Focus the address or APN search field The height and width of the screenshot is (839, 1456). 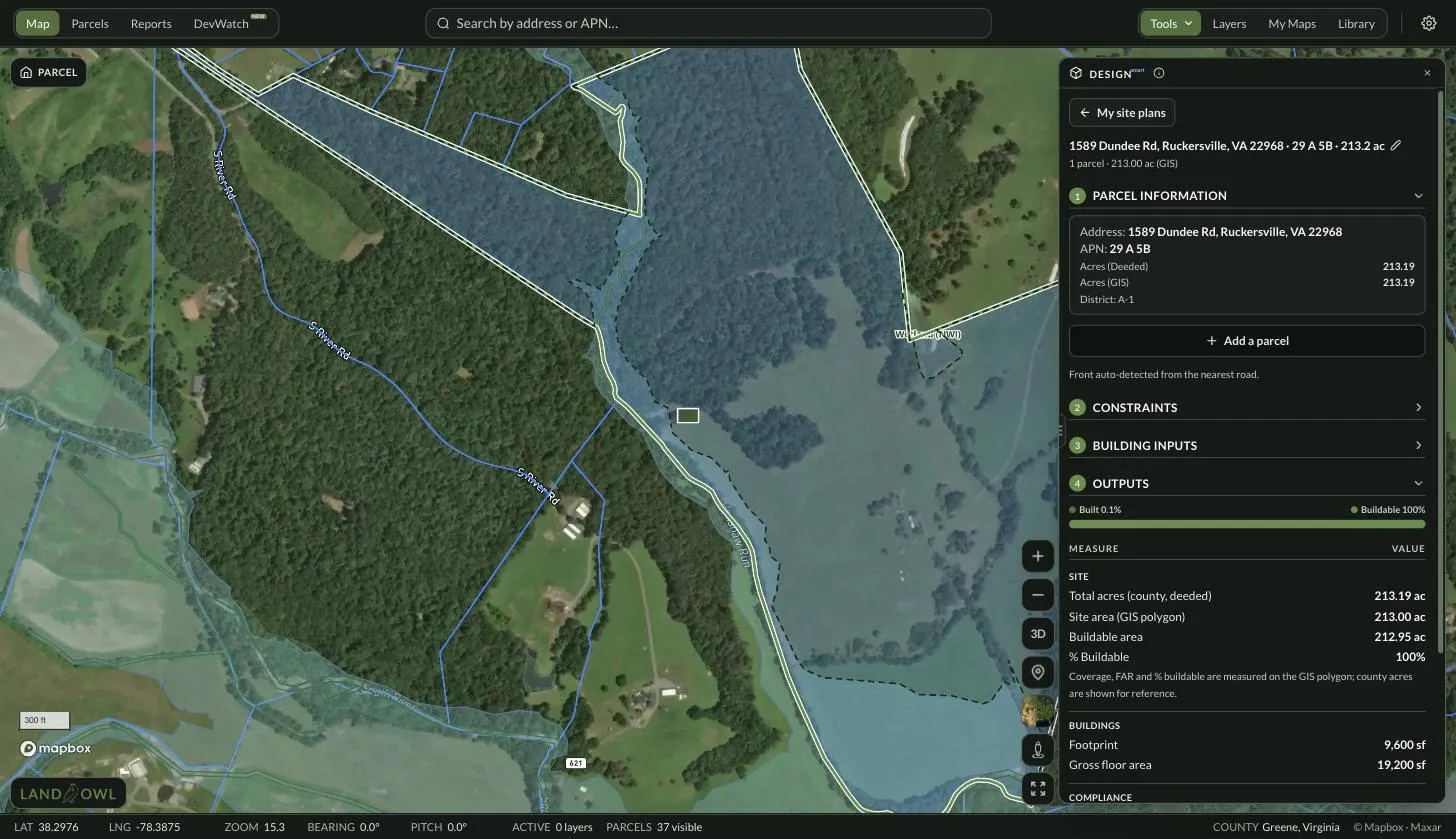click(708, 23)
